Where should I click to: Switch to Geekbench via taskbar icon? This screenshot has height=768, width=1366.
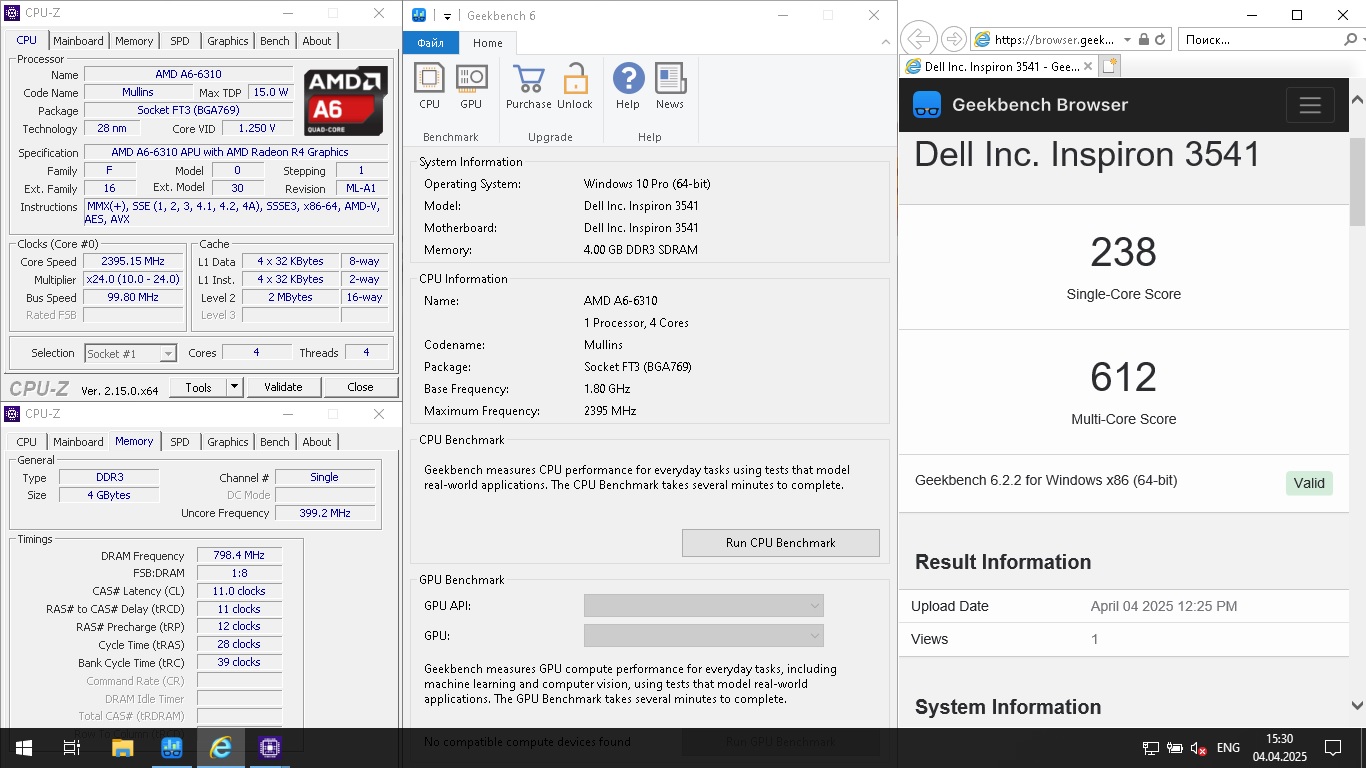(x=171, y=747)
